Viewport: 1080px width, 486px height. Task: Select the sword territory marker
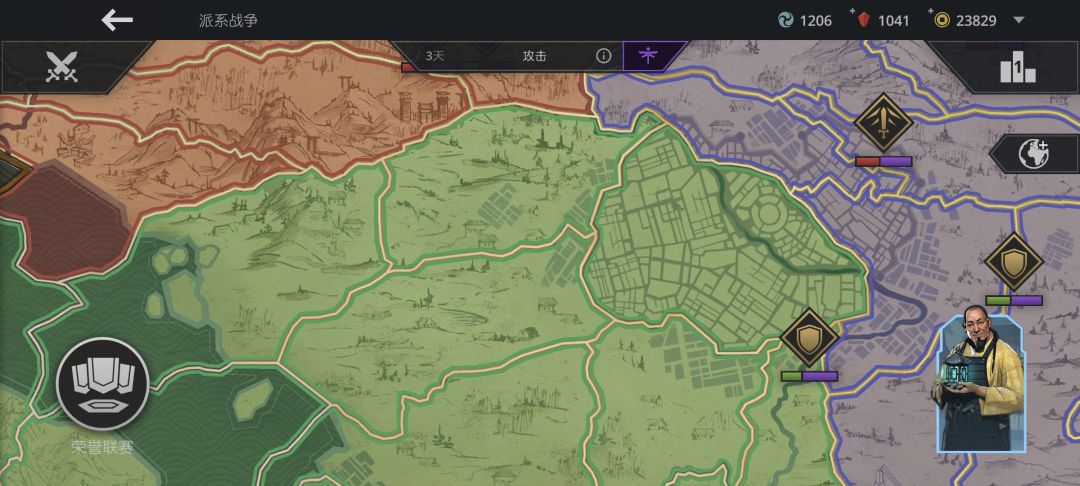click(x=884, y=123)
